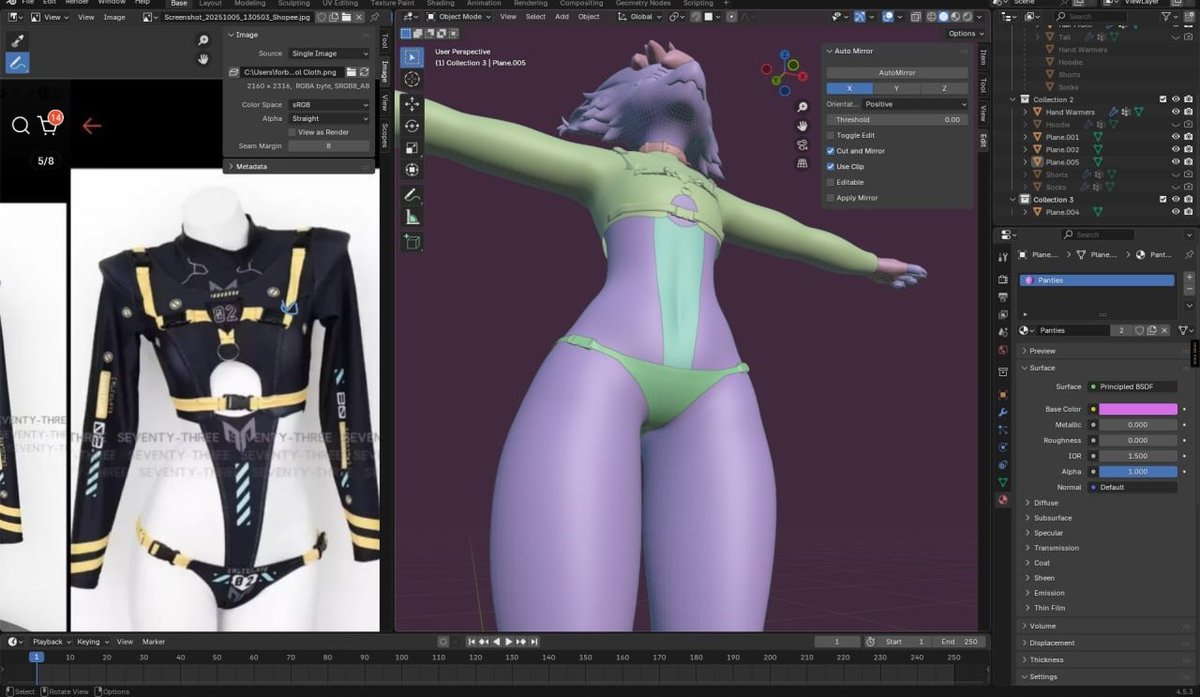Enable the Apply Mirror checkbox
Image resolution: width=1200 pixels, height=697 pixels.
coord(831,198)
